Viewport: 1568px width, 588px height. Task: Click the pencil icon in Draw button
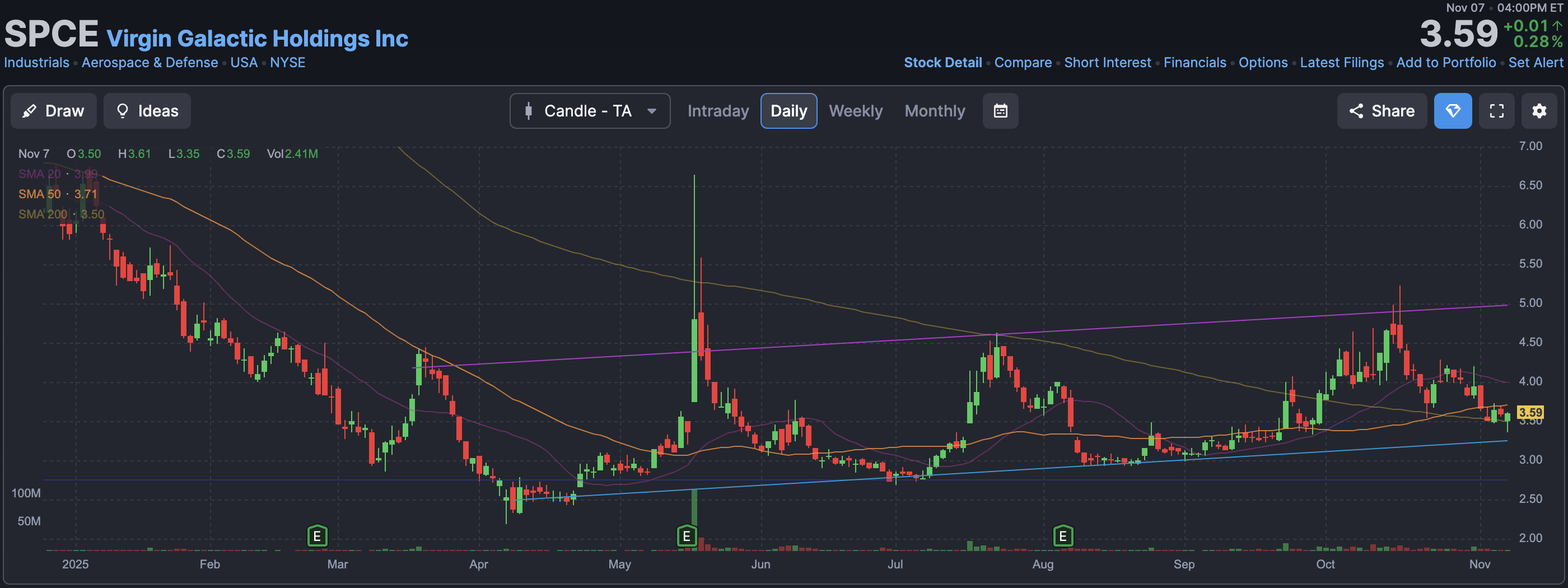click(x=29, y=111)
